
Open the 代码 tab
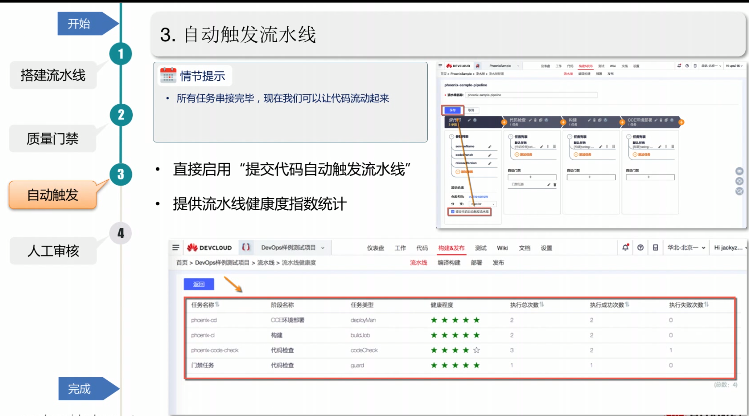[x=422, y=248]
